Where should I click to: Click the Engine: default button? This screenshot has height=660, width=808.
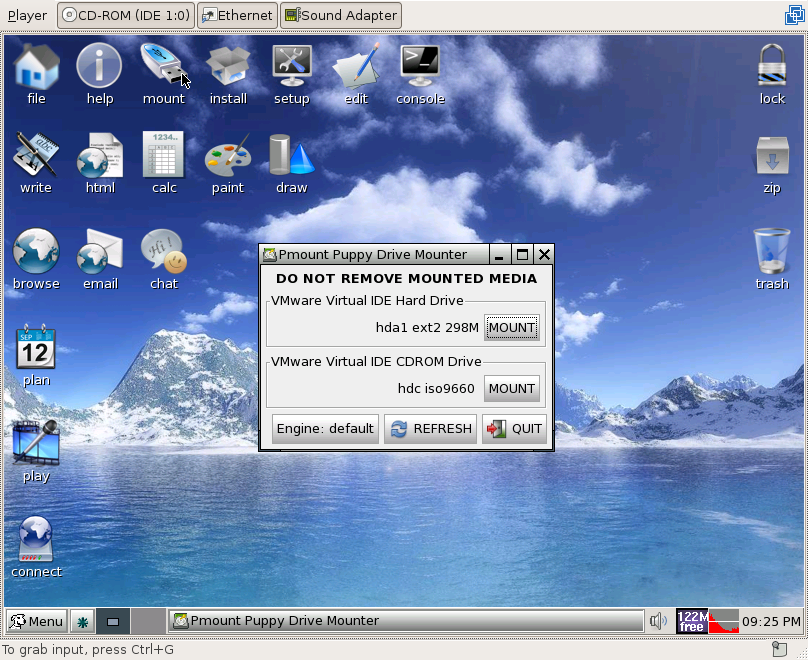pyautogui.click(x=325, y=429)
